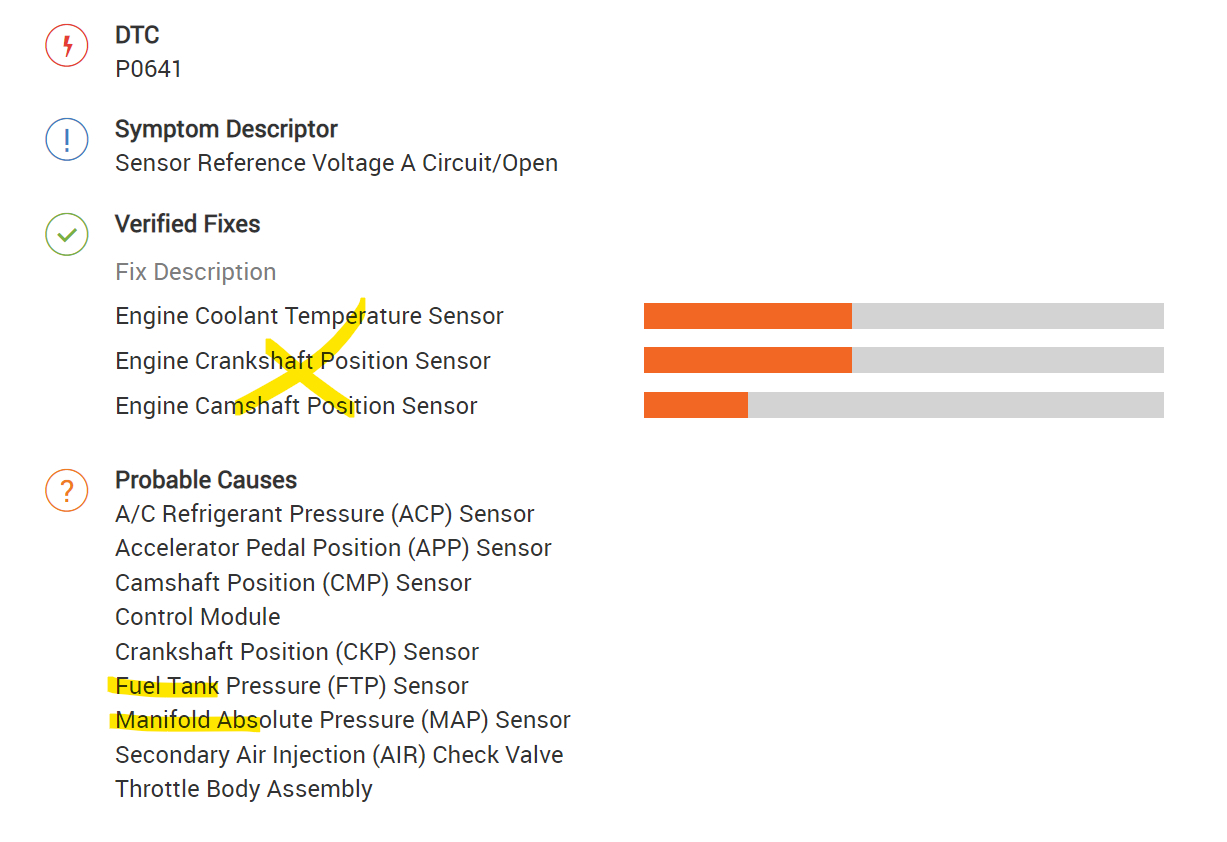Click the Engine Camshaft Position Sensor bar

(x=903, y=405)
